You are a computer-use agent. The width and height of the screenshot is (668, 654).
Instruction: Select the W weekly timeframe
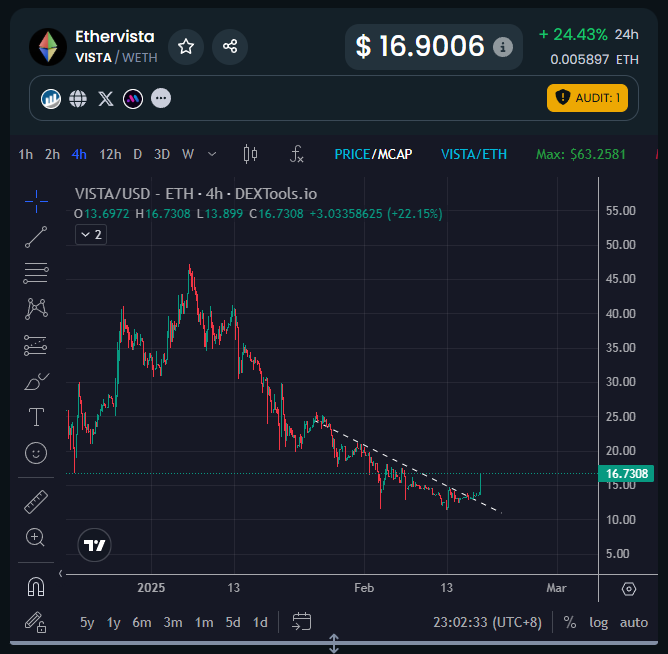coord(188,154)
